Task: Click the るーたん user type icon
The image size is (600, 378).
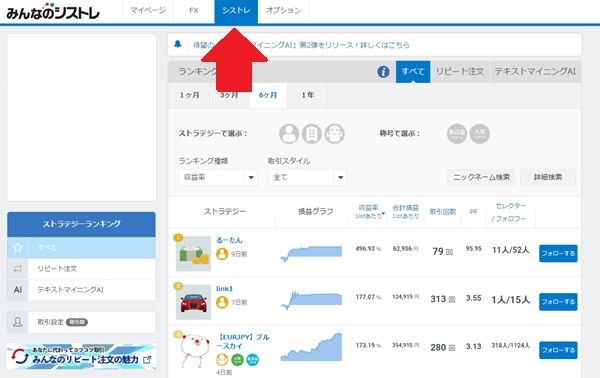Action: tap(222, 254)
